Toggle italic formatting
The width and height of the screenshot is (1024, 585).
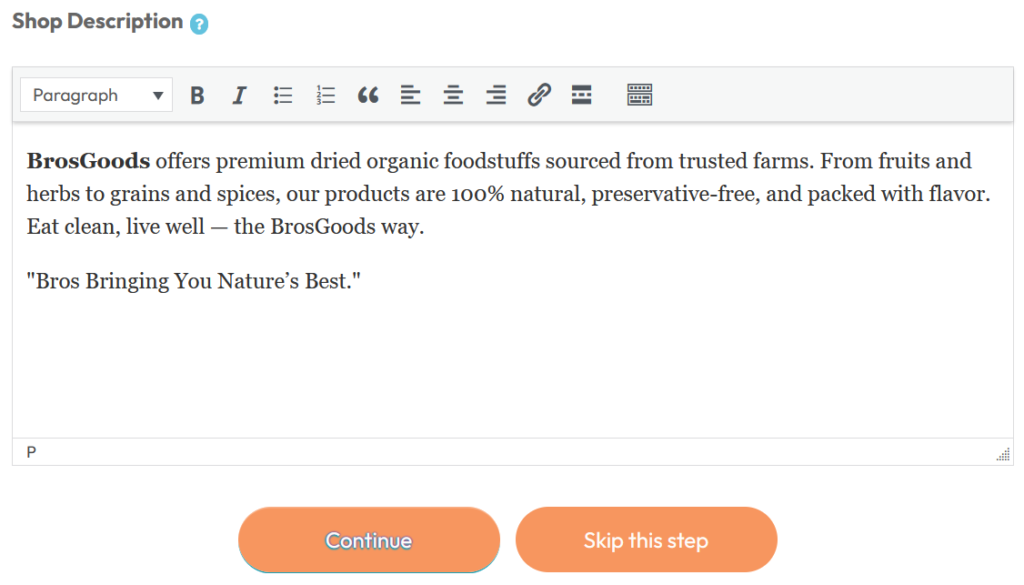pyautogui.click(x=239, y=96)
